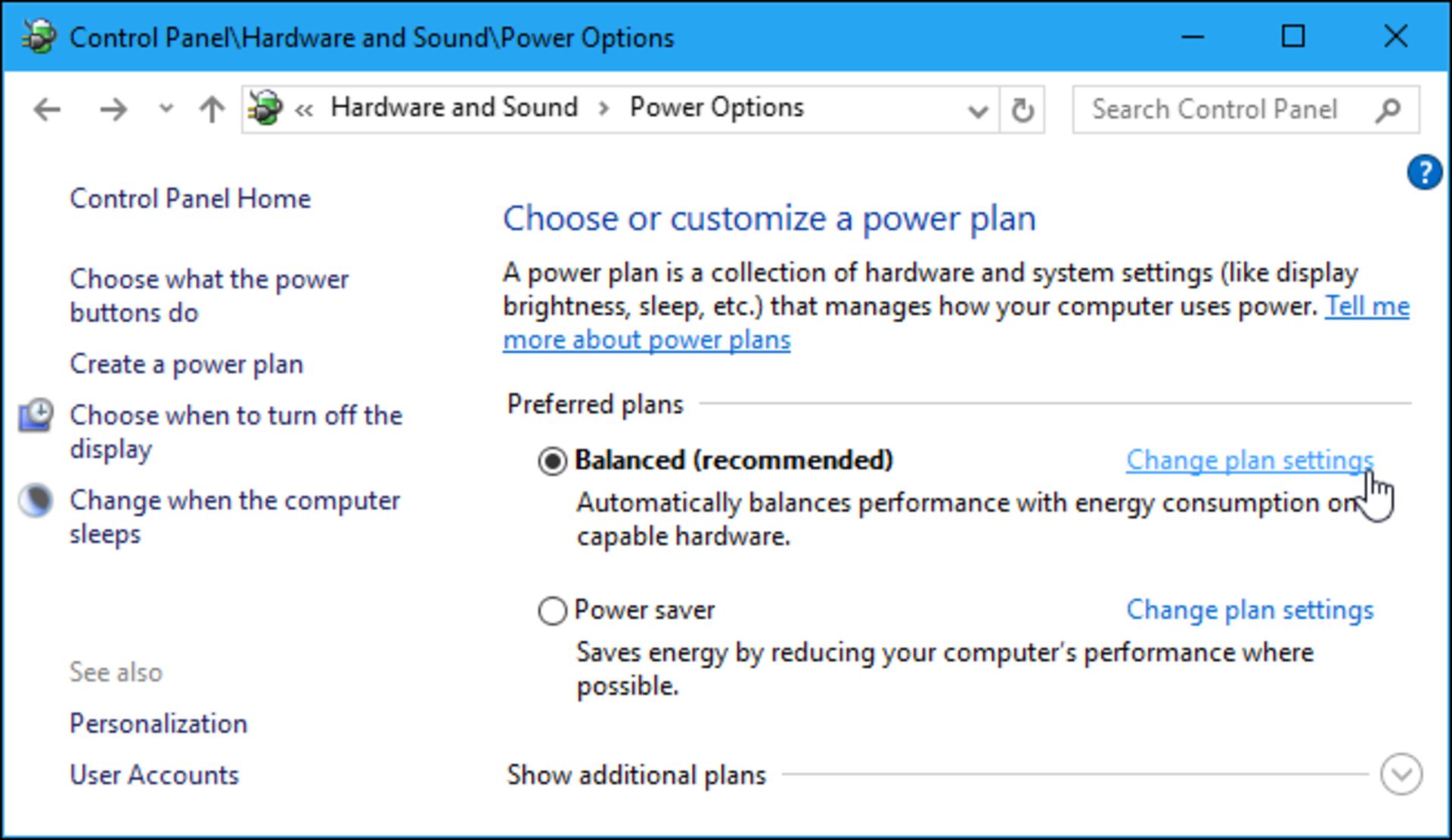This screenshot has height=840, width=1452.
Task: Click the back navigation arrow
Action: point(45,108)
